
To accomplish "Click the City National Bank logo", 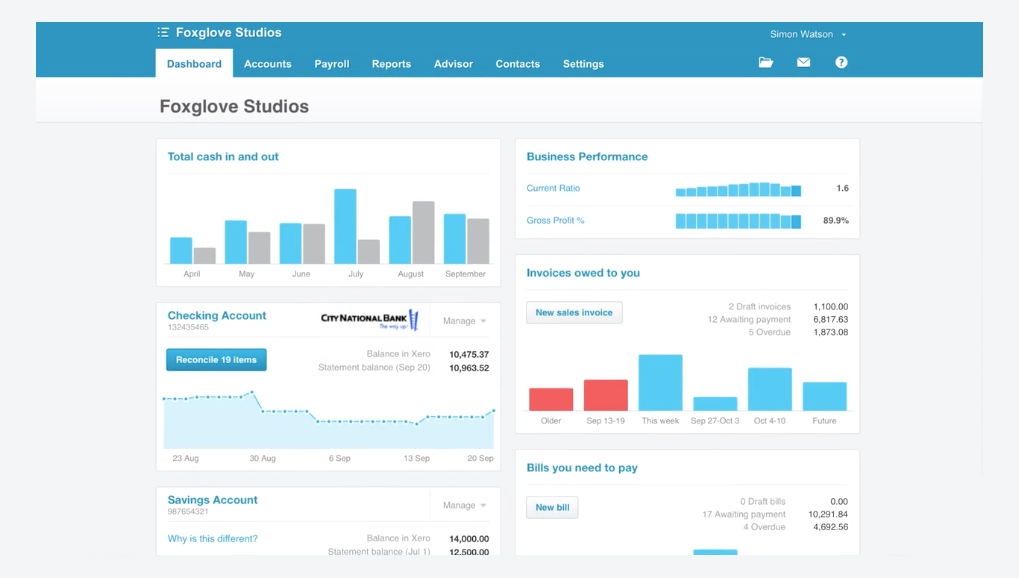I will pyautogui.click(x=366, y=318).
